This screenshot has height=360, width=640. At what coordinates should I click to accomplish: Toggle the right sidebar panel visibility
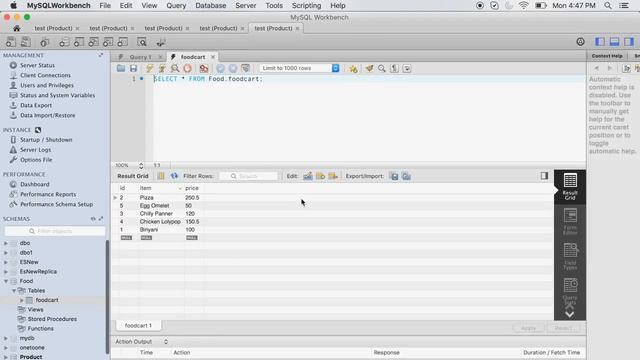(x=629, y=42)
